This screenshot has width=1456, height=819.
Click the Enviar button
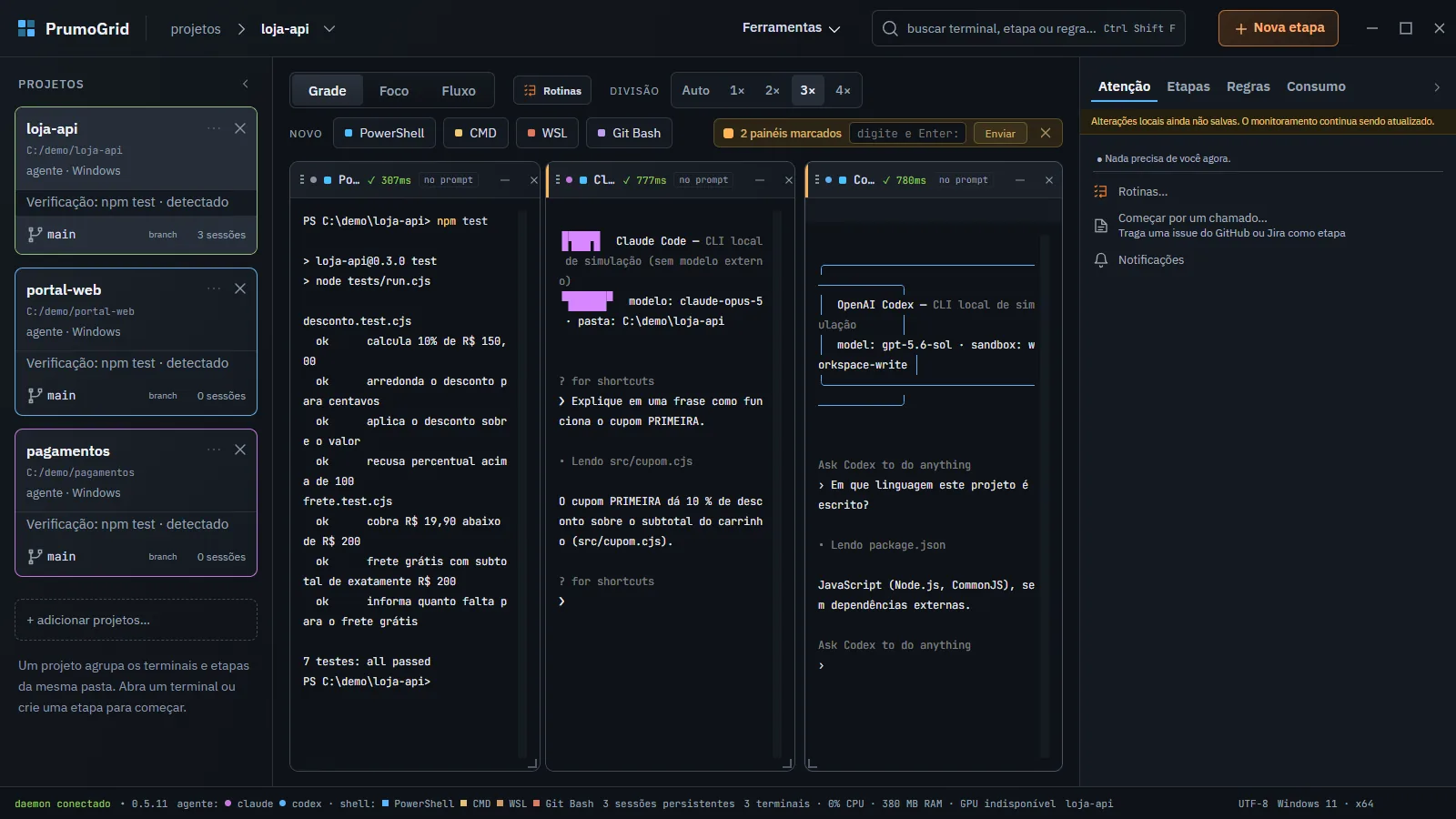1000,133
